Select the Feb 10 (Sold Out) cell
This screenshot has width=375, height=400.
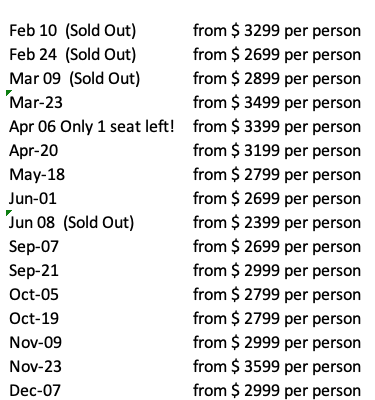(x=73, y=31)
